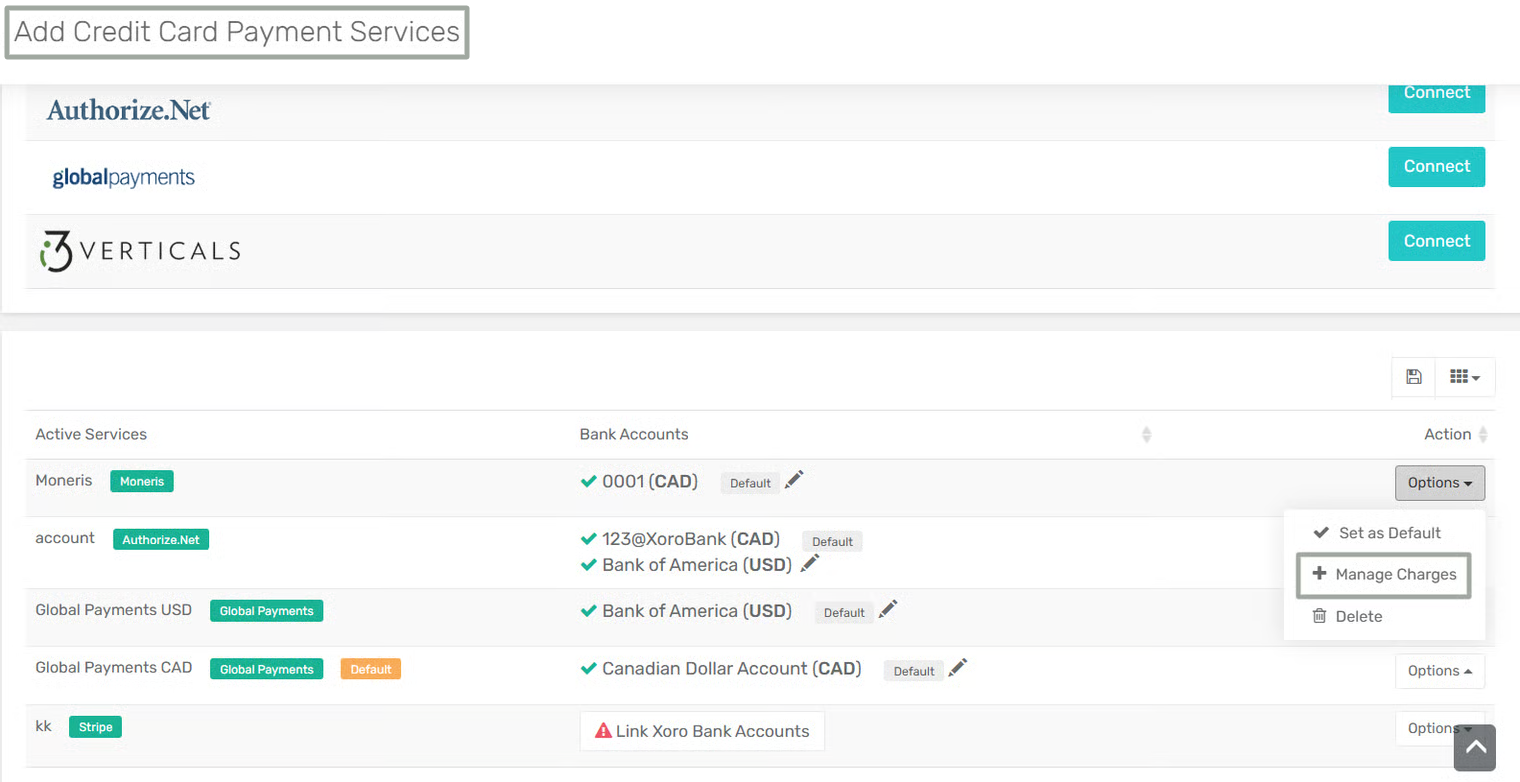
Task: Edit the Moneris 0001 (CAD) bank account
Action: 794,481
